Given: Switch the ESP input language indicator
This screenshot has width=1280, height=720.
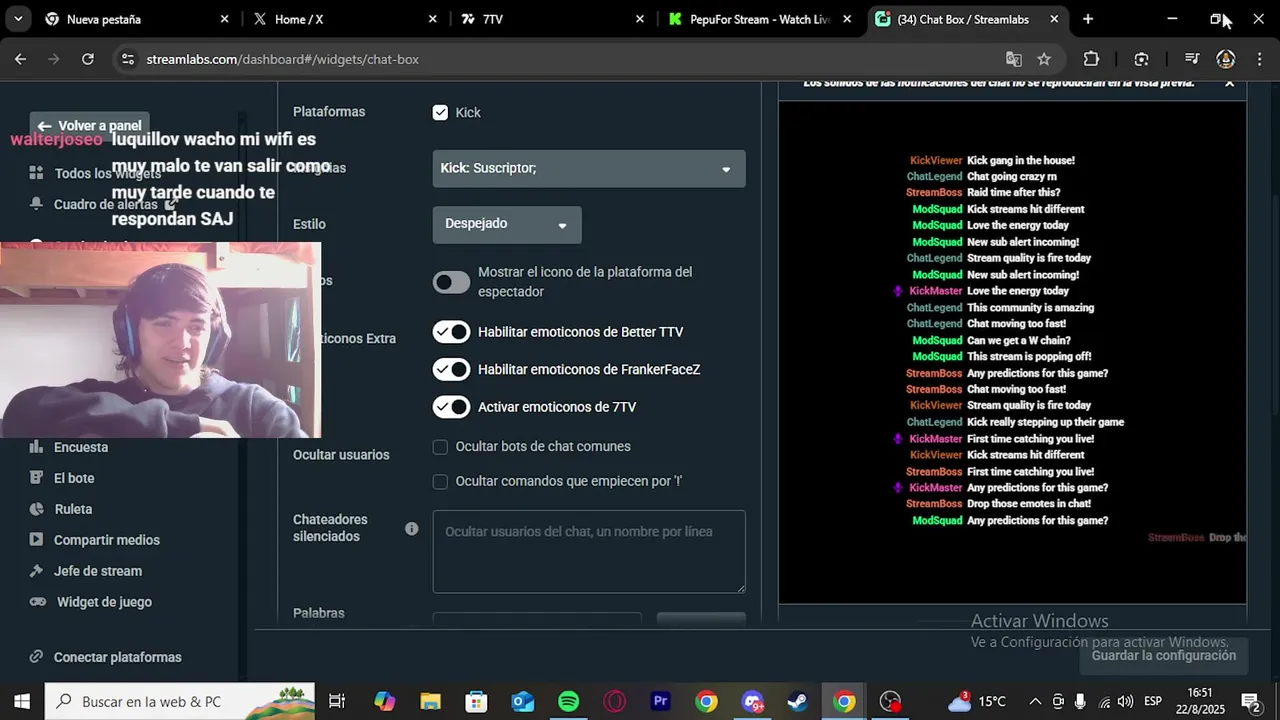Looking at the screenshot, I should (x=1153, y=702).
